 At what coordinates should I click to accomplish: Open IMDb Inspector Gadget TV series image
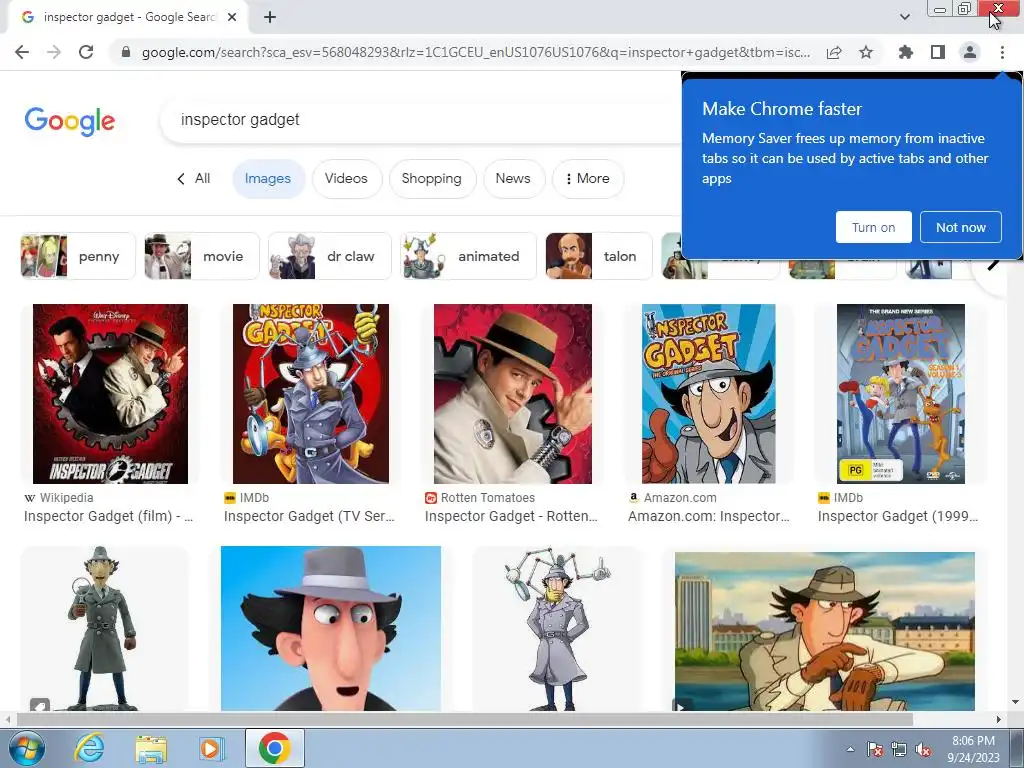coord(311,394)
